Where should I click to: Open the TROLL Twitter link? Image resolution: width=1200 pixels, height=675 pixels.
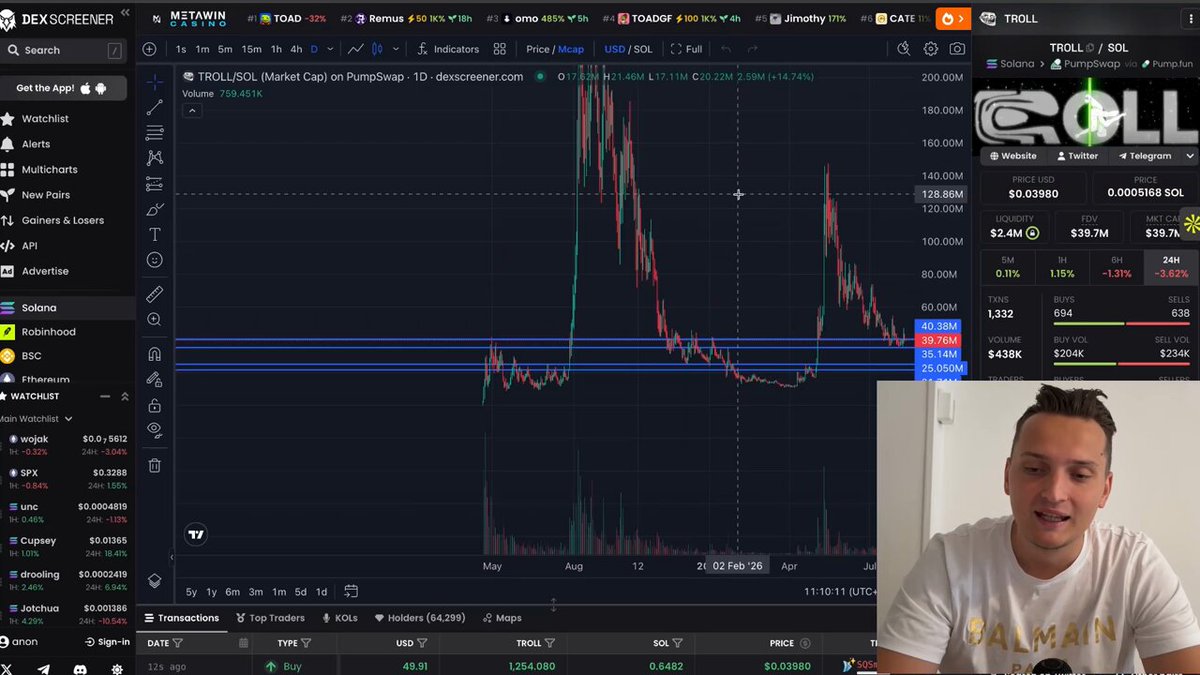coord(1077,156)
